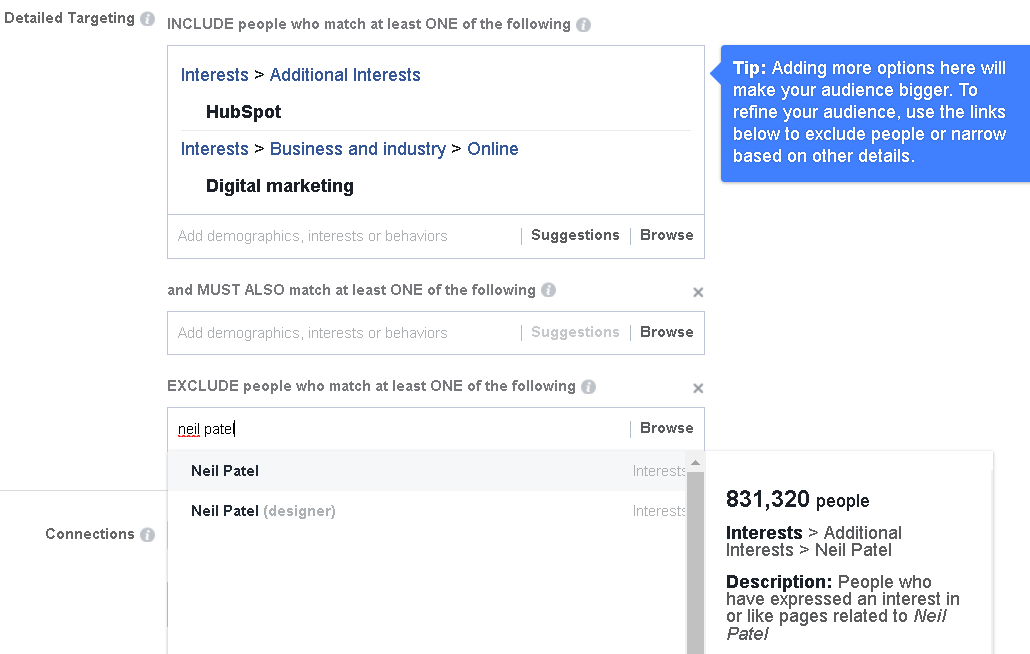Open Additional Interests breadcrumb link
This screenshot has width=1030, height=654.
(x=345, y=75)
